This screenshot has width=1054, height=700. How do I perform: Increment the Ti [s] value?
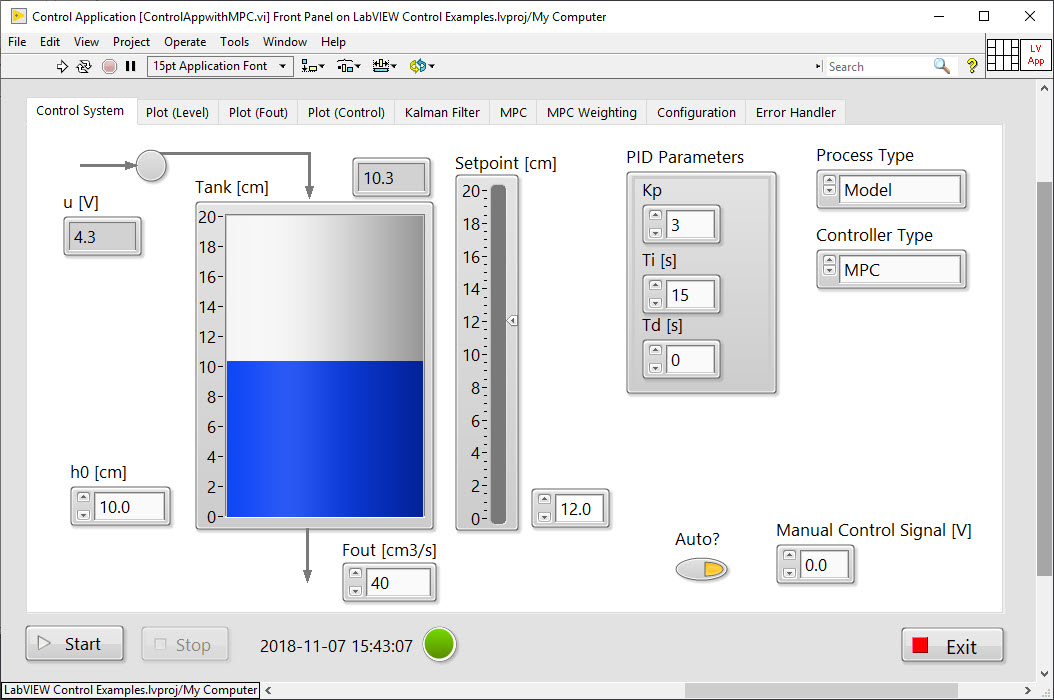pos(655,285)
